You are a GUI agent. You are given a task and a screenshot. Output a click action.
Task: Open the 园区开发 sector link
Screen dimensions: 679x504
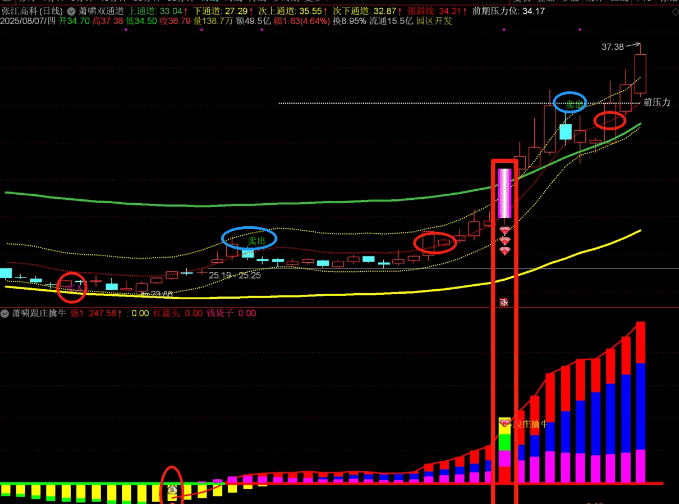point(434,21)
